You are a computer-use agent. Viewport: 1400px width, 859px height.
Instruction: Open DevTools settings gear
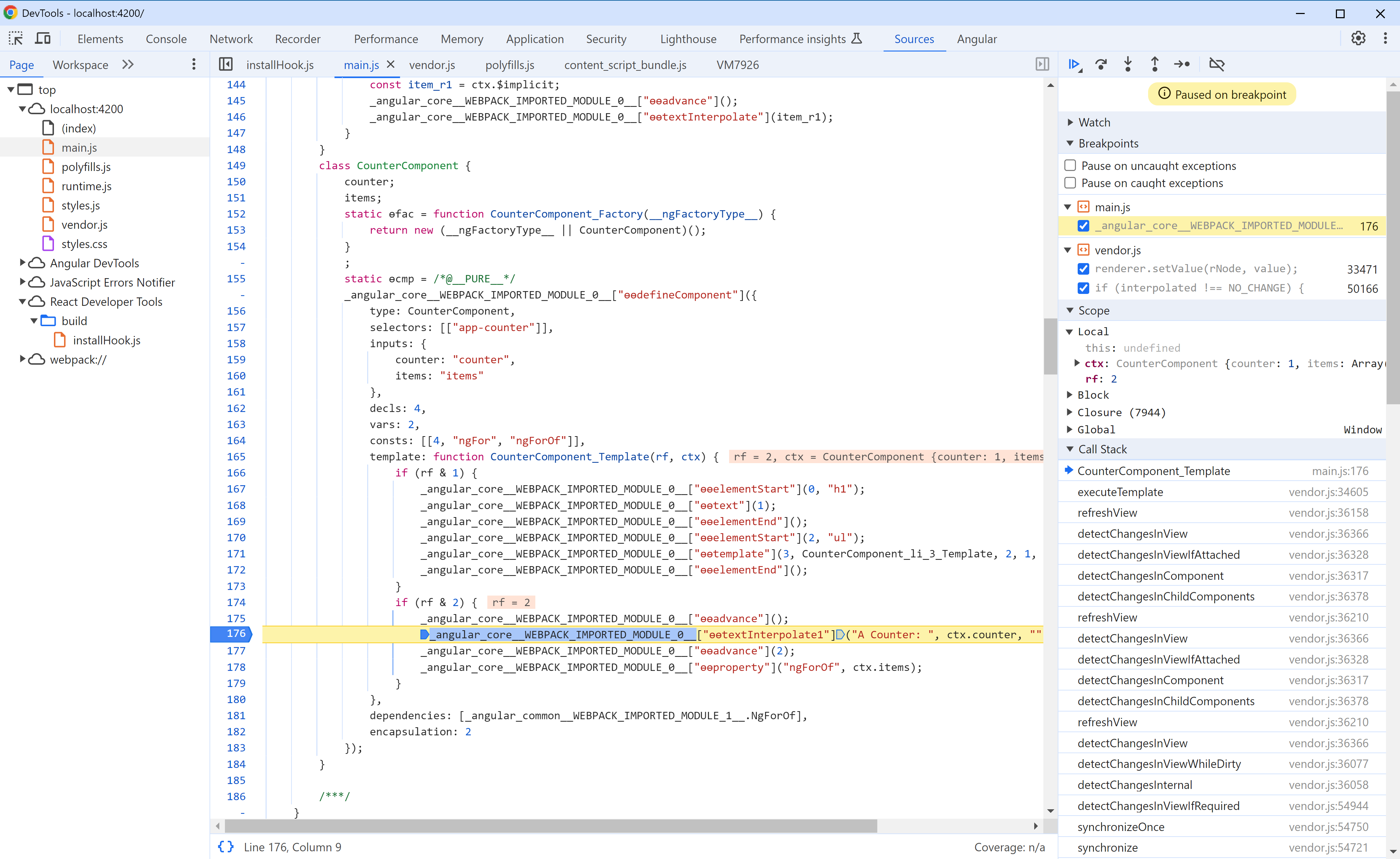coord(1359,39)
